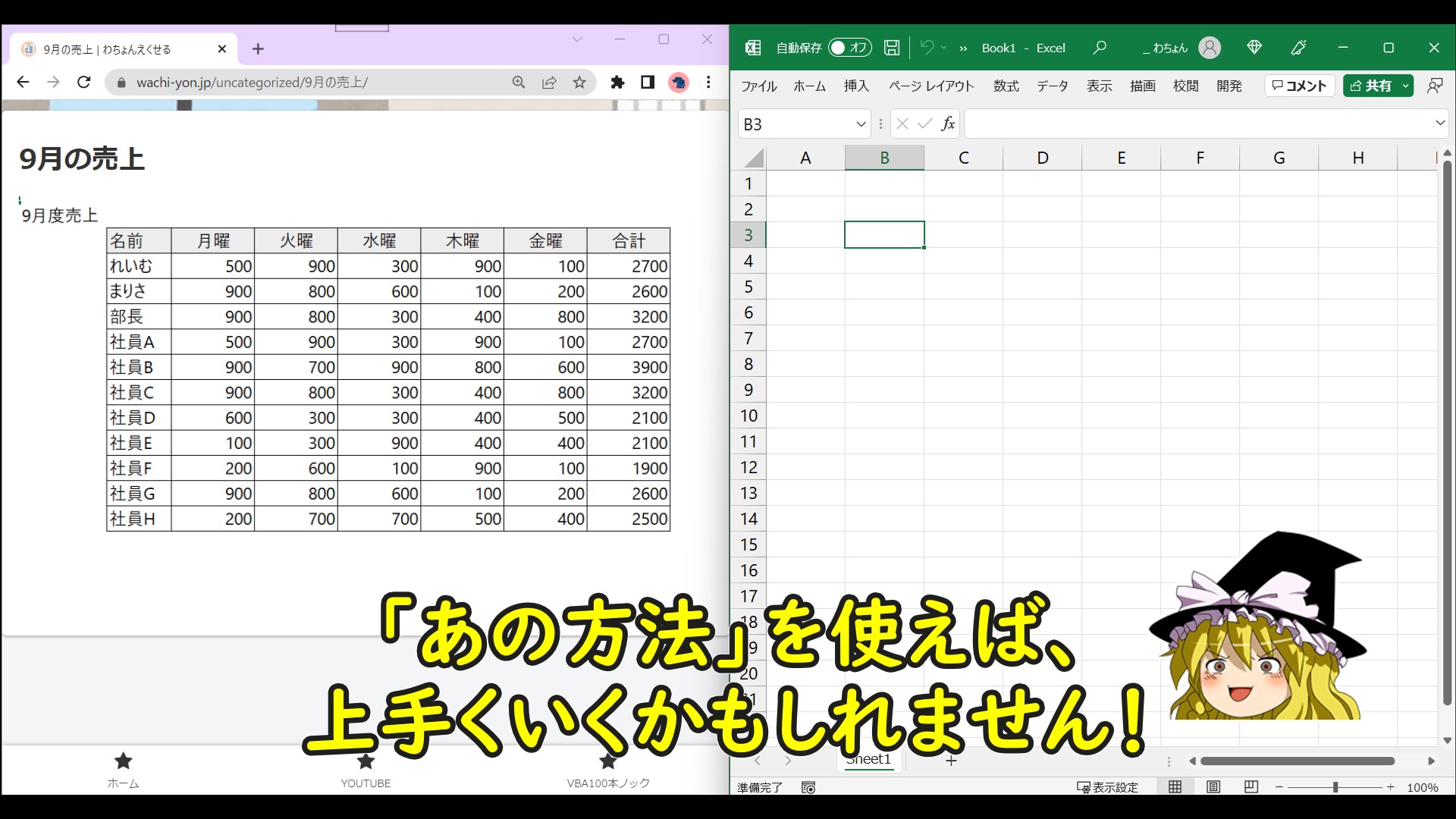Screen dimensions: 1456x819
Task: Bookmark page with star icon
Action: (x=579, y=82)
